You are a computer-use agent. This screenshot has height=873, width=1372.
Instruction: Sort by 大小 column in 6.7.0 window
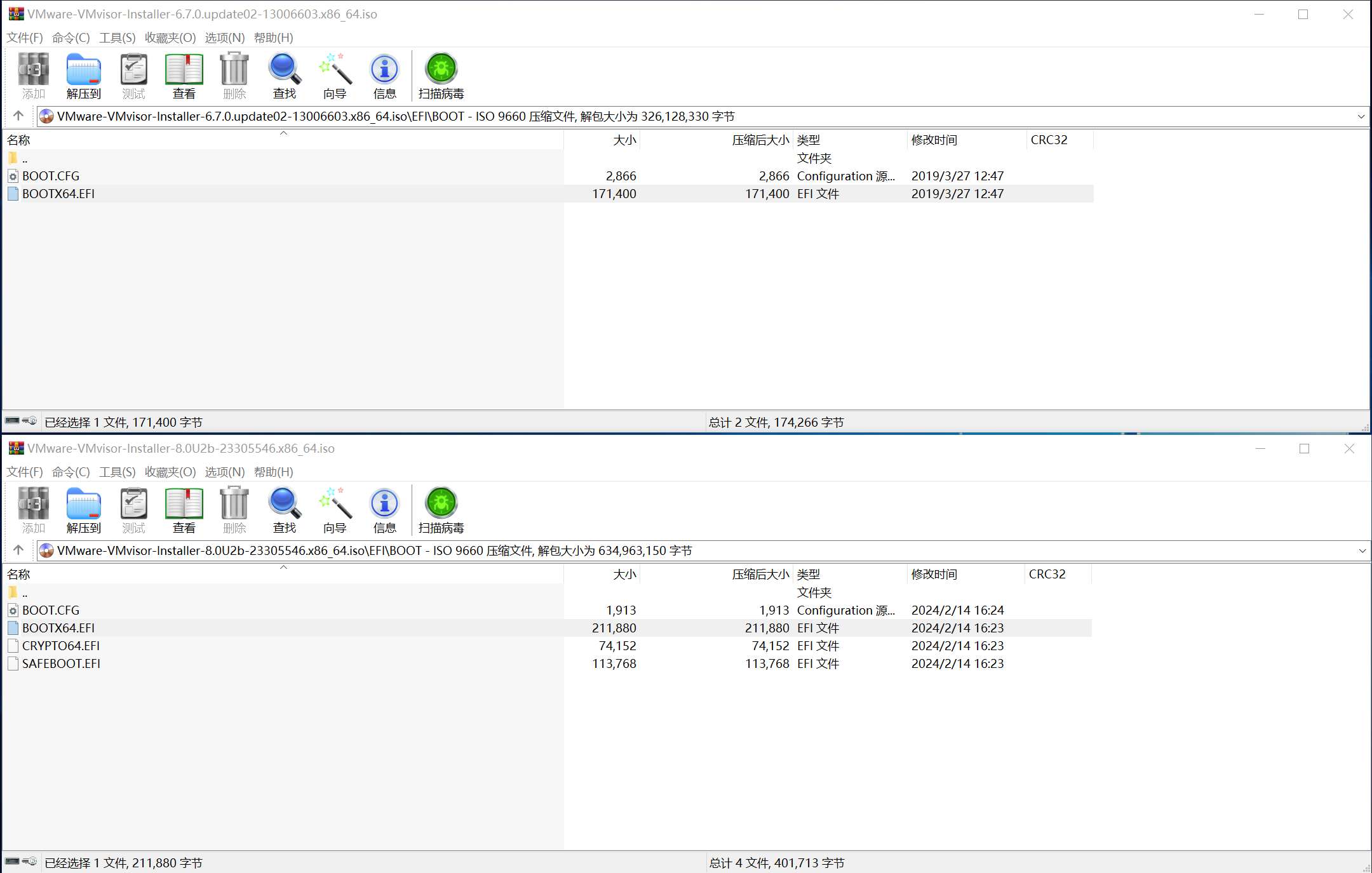point(602,140)
